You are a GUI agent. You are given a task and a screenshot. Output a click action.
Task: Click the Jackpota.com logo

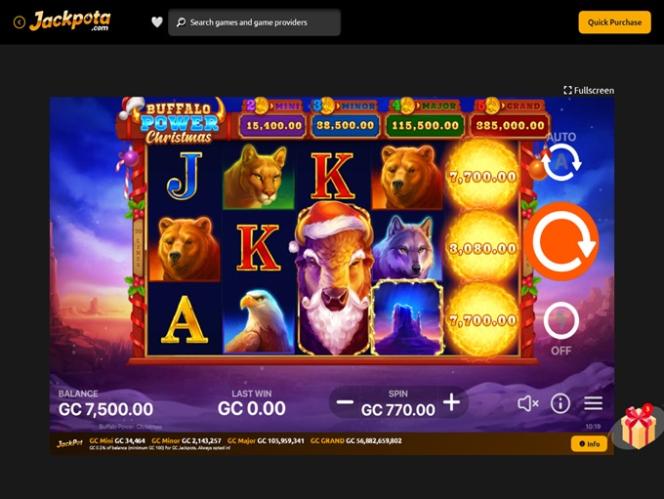pos(70,21)
